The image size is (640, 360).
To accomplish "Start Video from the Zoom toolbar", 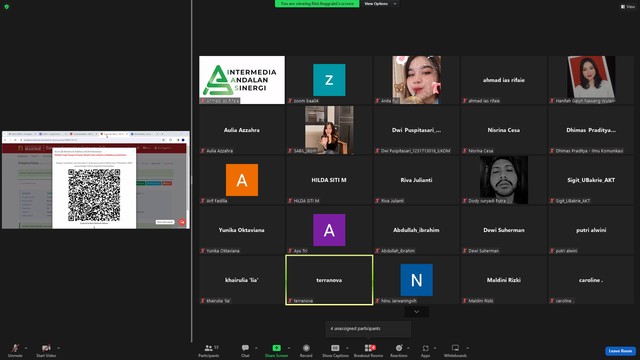I will [46, 350].
